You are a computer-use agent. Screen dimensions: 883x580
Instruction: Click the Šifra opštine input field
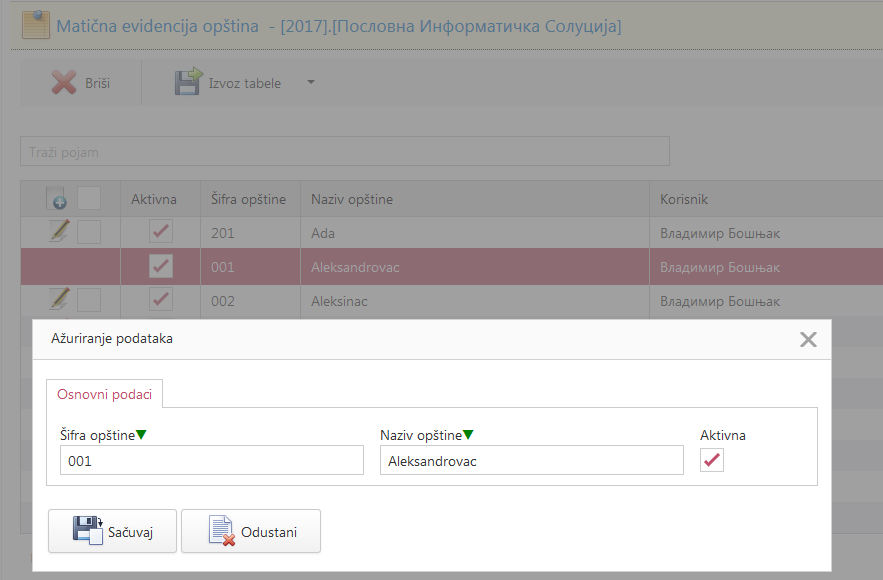coord(211,460)
